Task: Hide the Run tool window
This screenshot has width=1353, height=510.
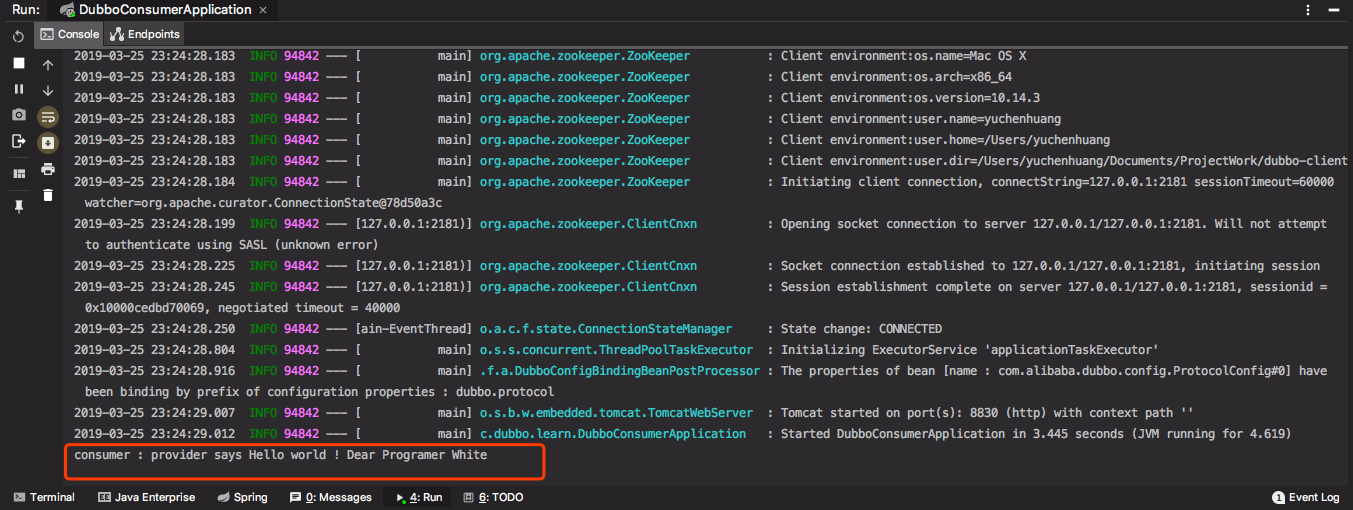Action: point(1336,10)
